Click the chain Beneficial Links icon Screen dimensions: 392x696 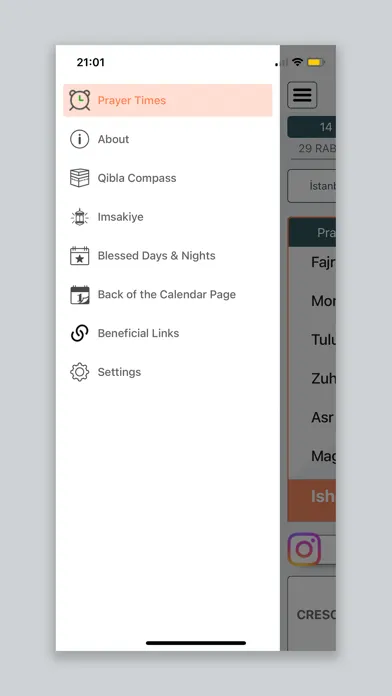click(x=79, y=333)
